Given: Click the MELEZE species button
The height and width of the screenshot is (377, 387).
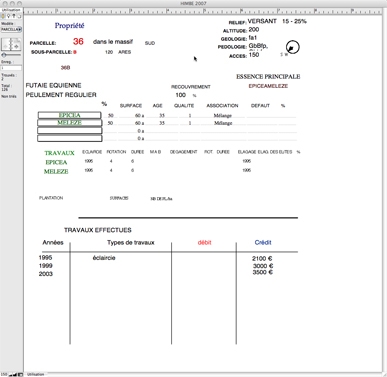Looking at the screenshot, I should (x=69, y=123).
